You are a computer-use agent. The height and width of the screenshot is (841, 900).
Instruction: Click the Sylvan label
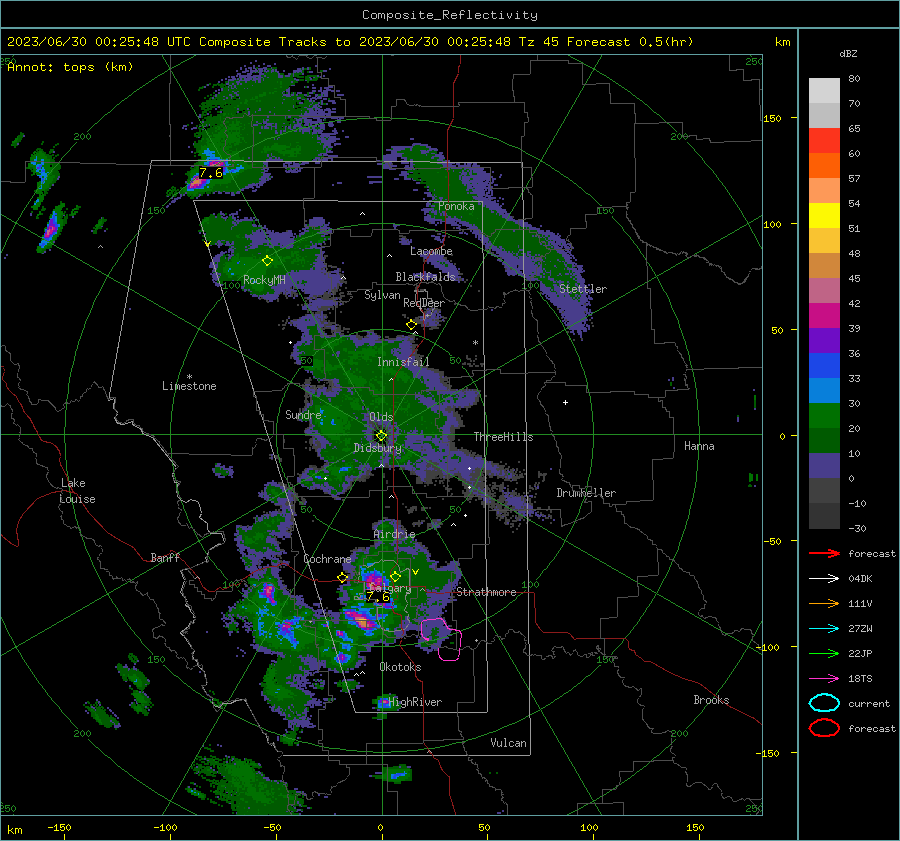(382, 295)
